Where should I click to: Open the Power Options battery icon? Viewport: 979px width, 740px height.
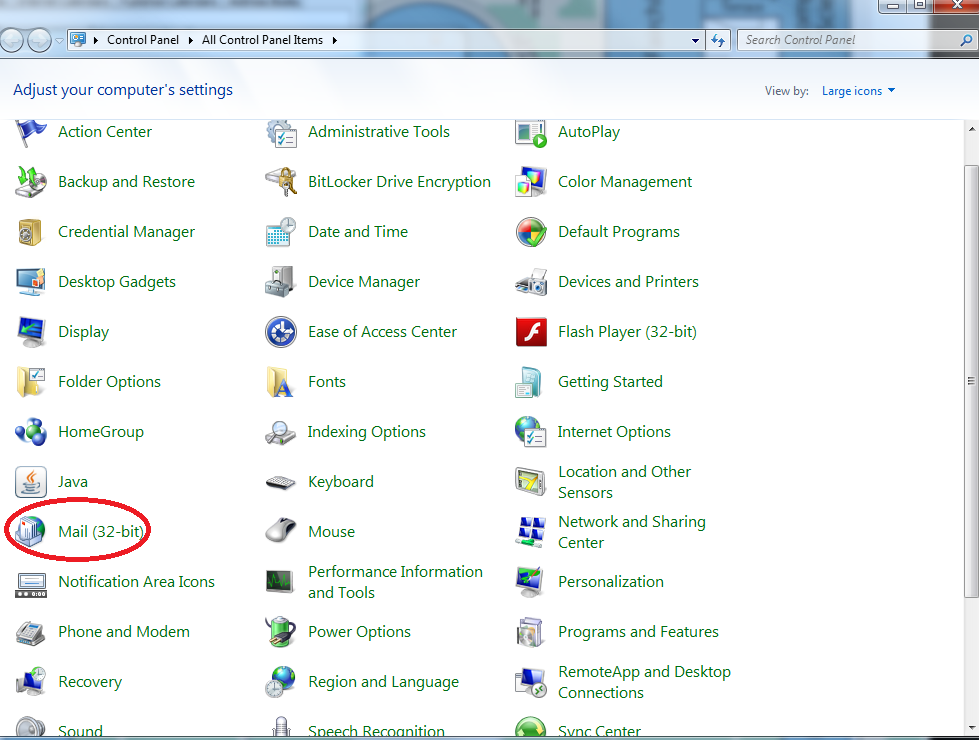[281, 632]
